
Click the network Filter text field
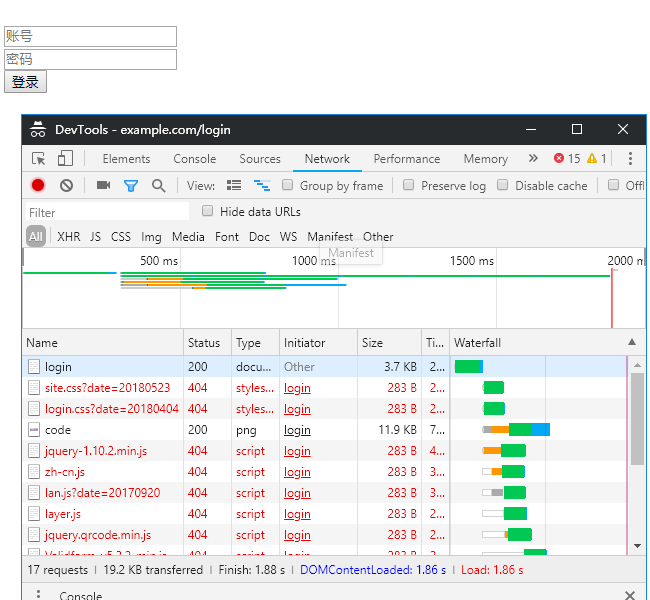[x=107, y=212]
